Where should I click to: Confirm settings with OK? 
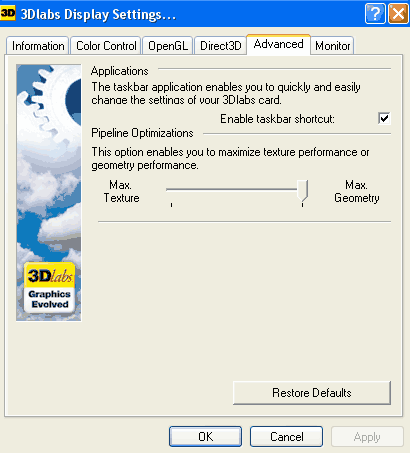(205, 436)
